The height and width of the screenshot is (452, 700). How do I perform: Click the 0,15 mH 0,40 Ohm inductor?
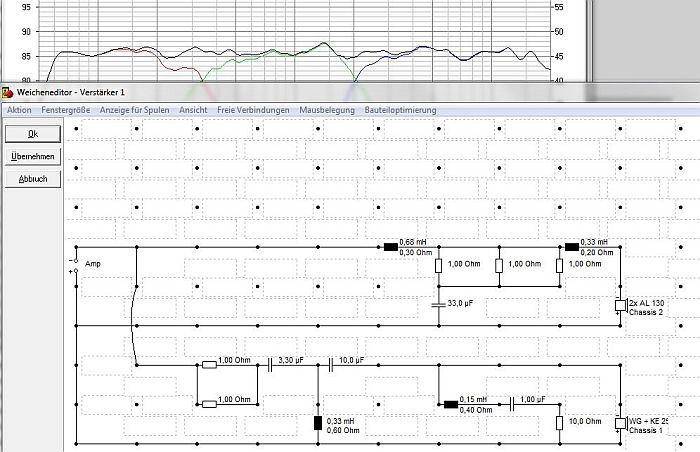click(451, 405)
